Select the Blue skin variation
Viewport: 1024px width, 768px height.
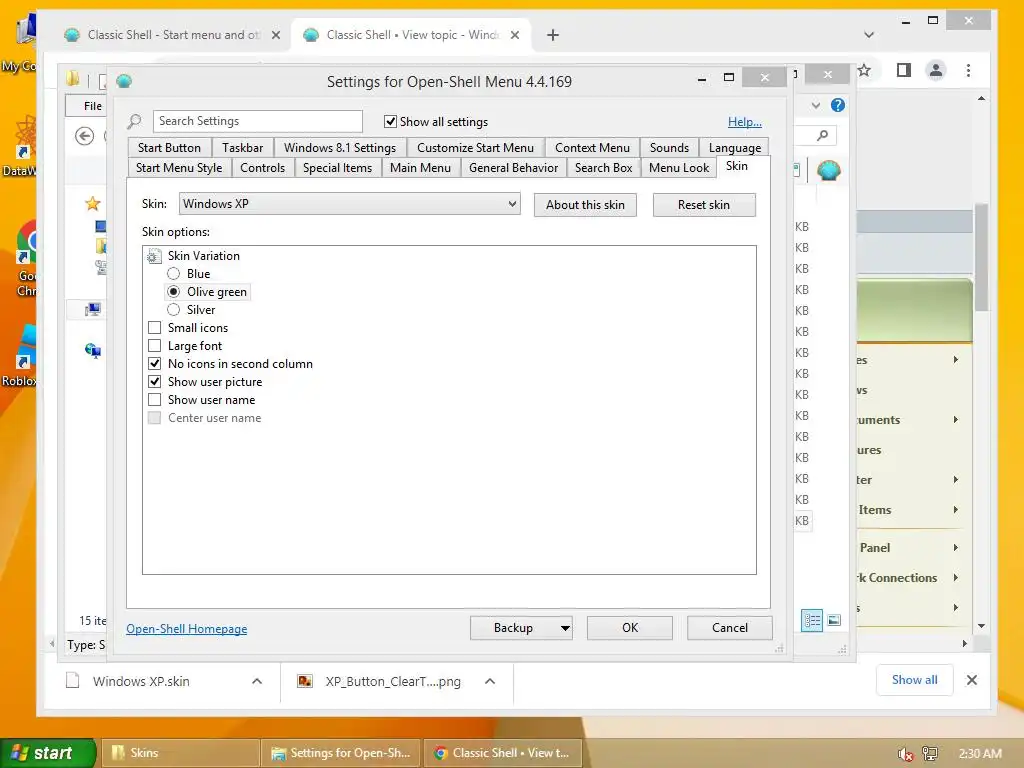pyautogui.click(x=173, y=274)
